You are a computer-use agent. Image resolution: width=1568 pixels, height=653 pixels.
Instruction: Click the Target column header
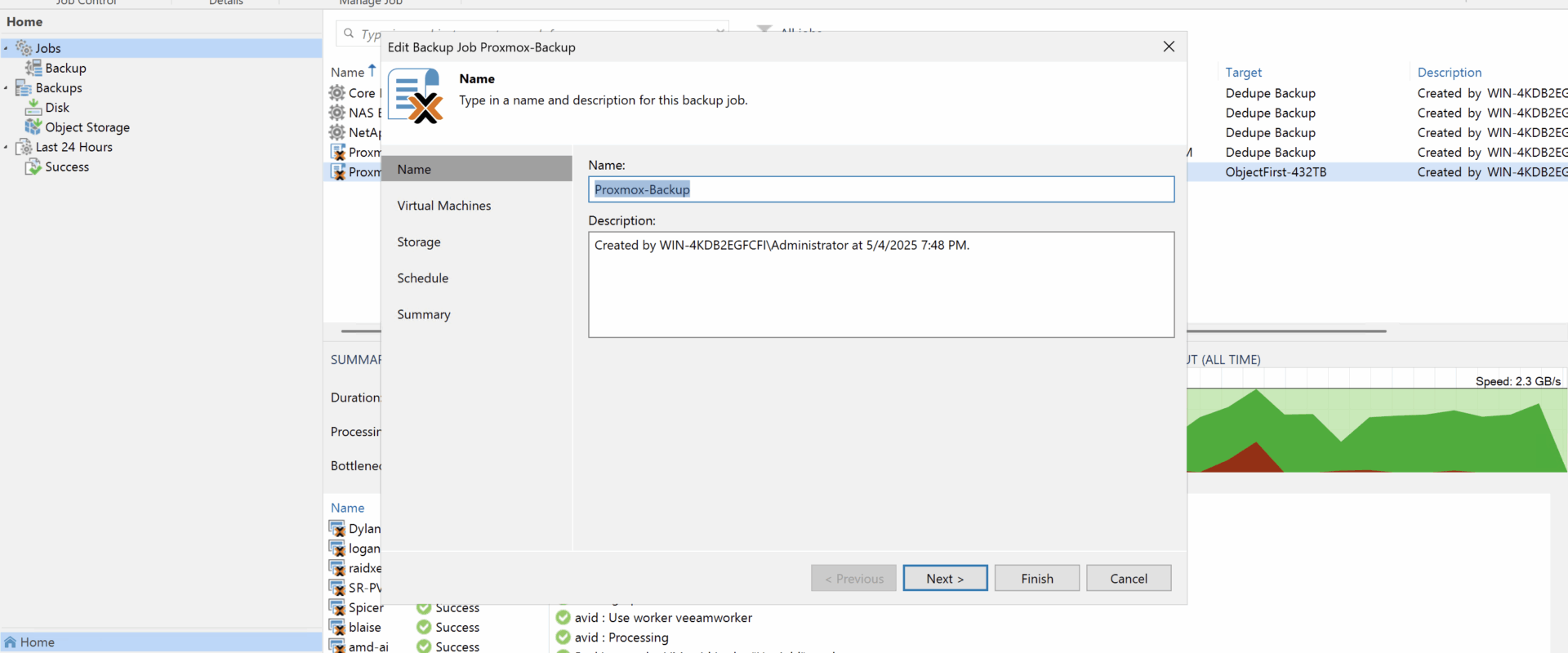[1244, 72]
